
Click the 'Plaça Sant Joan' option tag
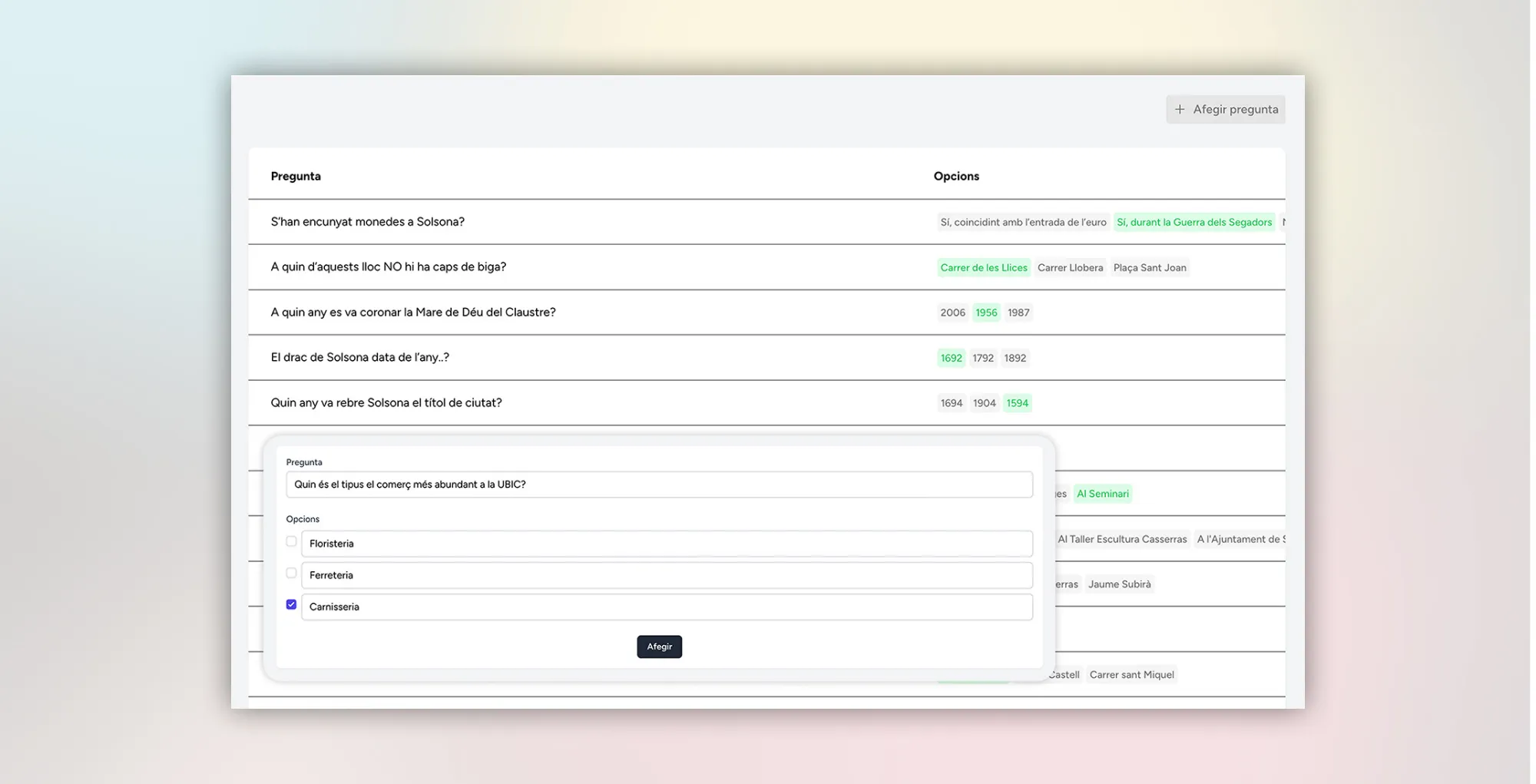1150,268
